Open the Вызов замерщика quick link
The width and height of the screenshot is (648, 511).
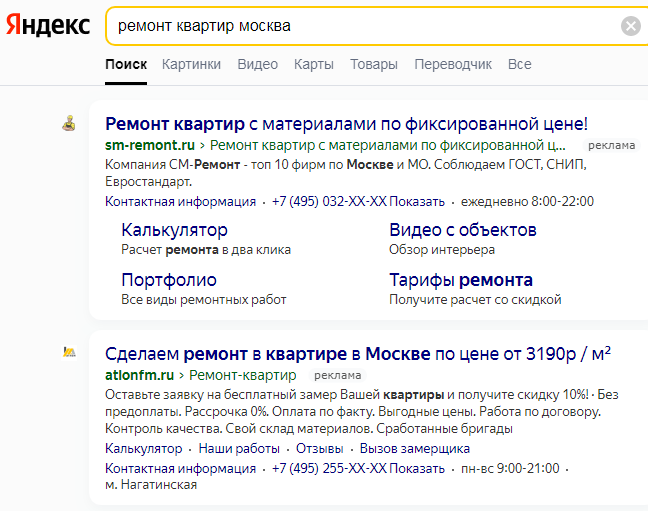(415, 448)
